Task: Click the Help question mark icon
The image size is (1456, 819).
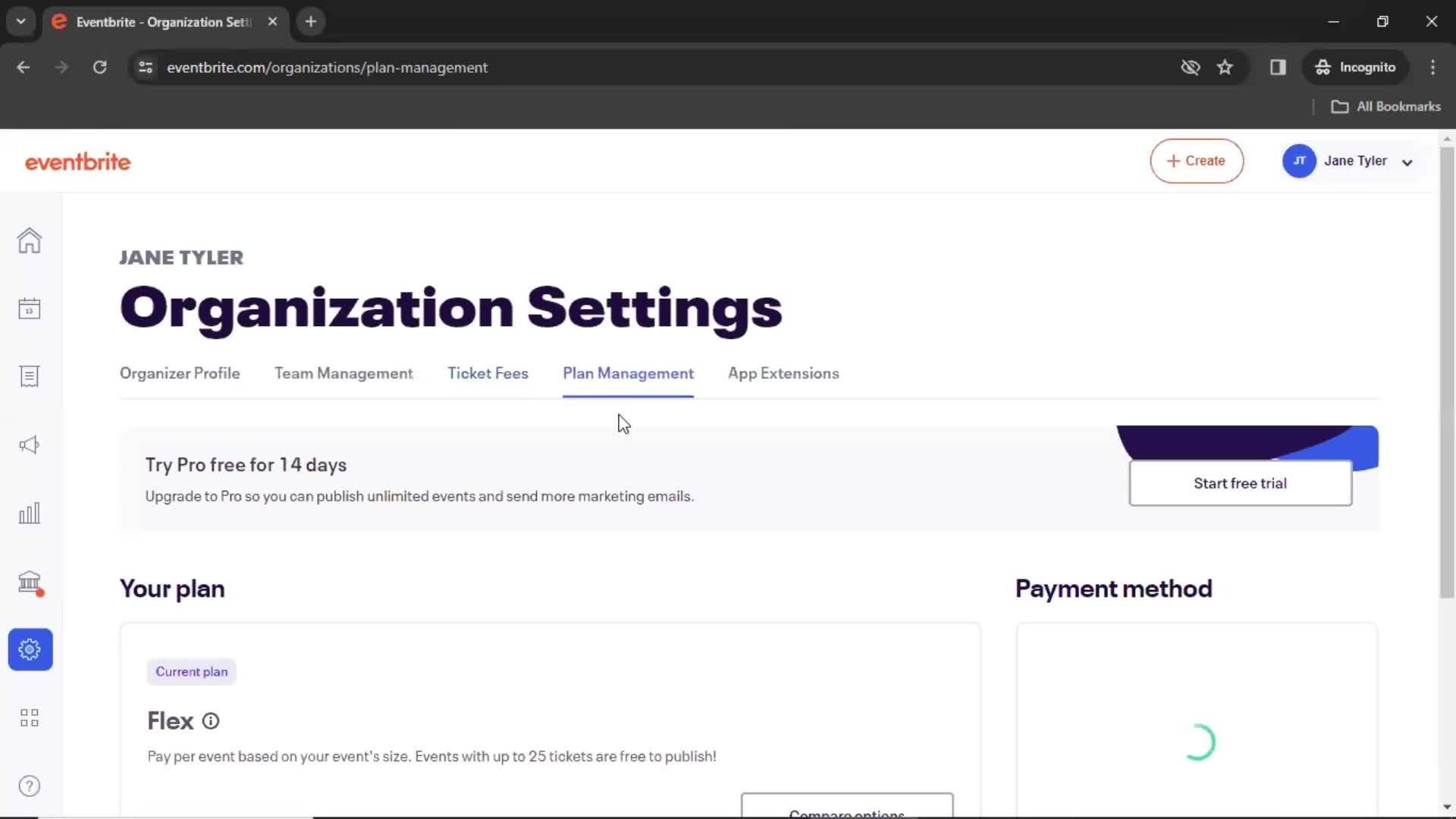Action: pos(29,785)
